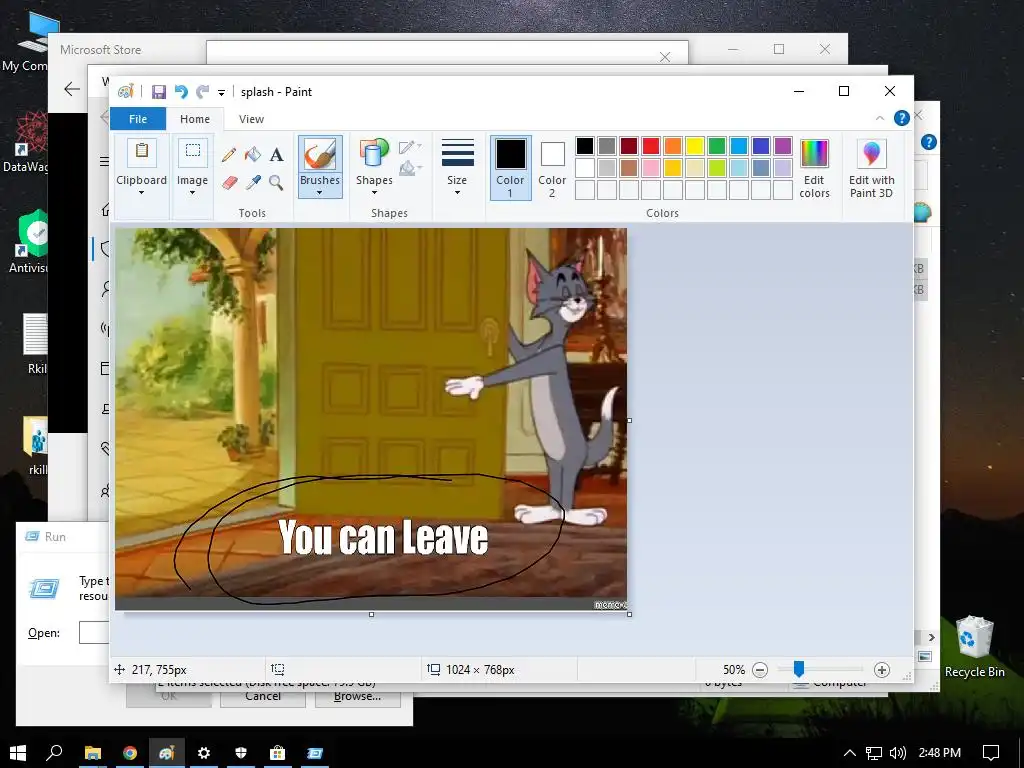This screenshot has width=1024, height=768.
Task: Select Color 2 background button
Action: (552, 168)
